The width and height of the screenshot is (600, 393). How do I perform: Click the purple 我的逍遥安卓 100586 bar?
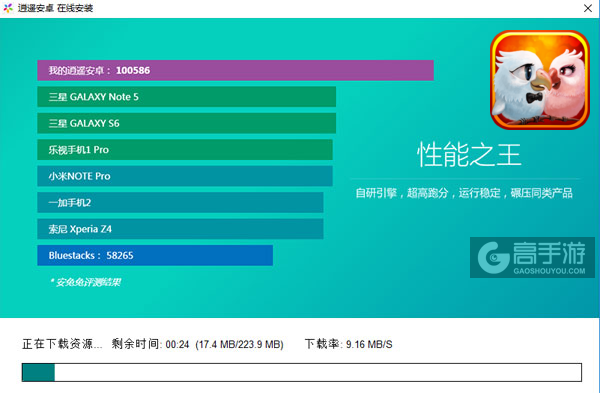coord(235,70)
